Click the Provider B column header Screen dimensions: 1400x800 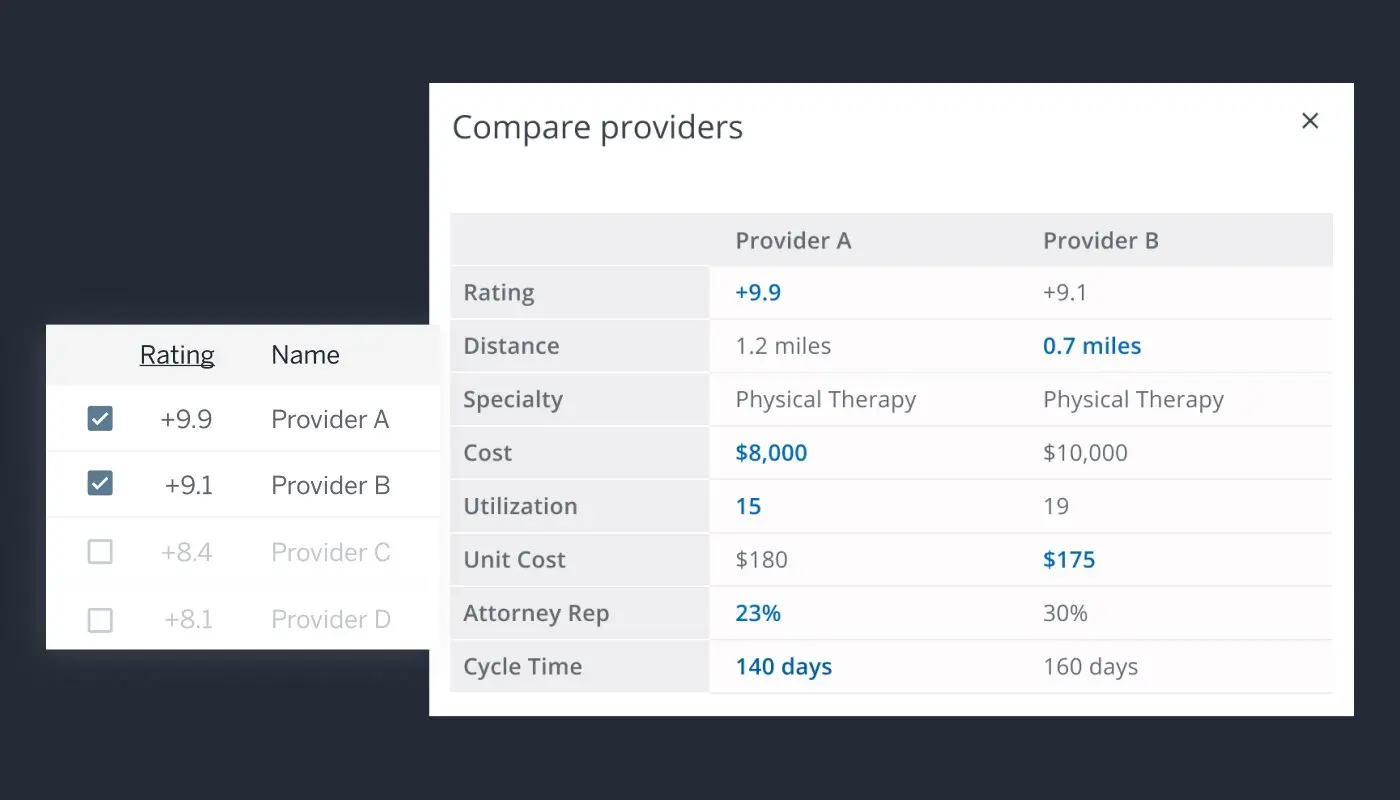tap(1101, 240)
